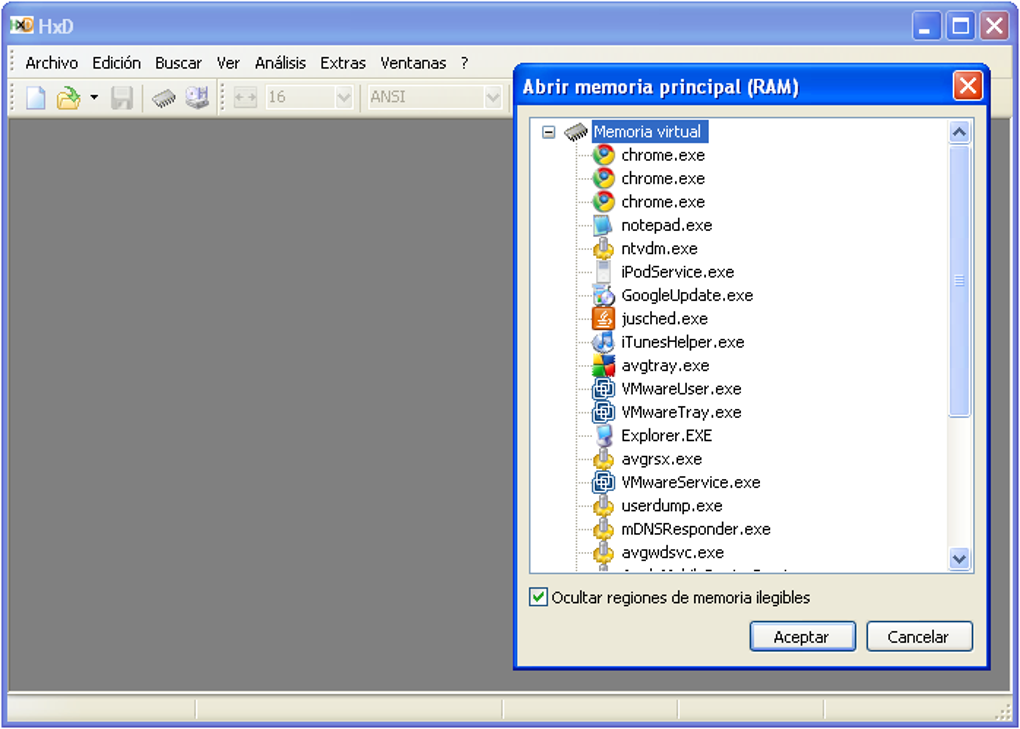
Task: Open the Edición menu
Action: click(116, 63)
